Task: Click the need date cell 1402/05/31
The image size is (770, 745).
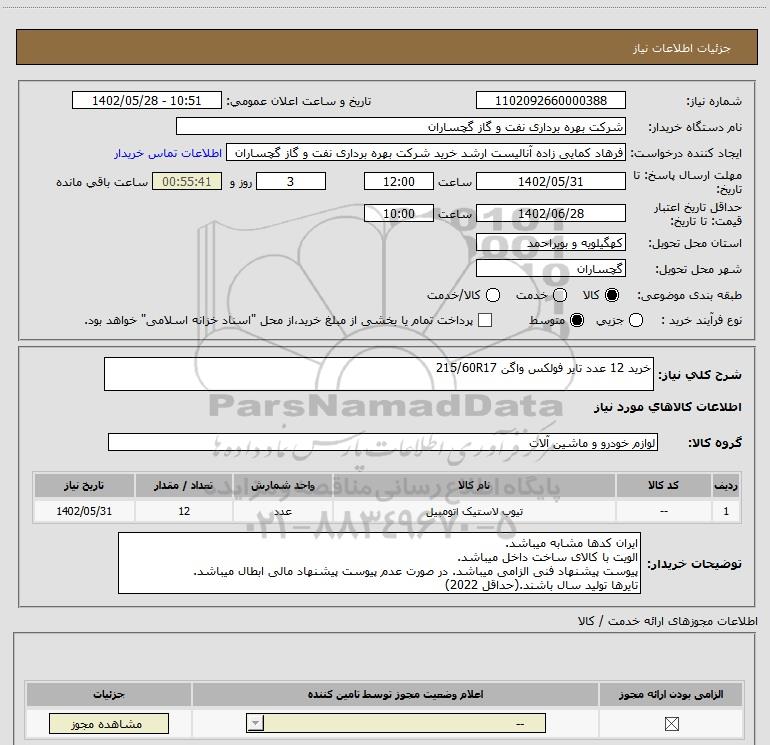Action: [84, 511]
